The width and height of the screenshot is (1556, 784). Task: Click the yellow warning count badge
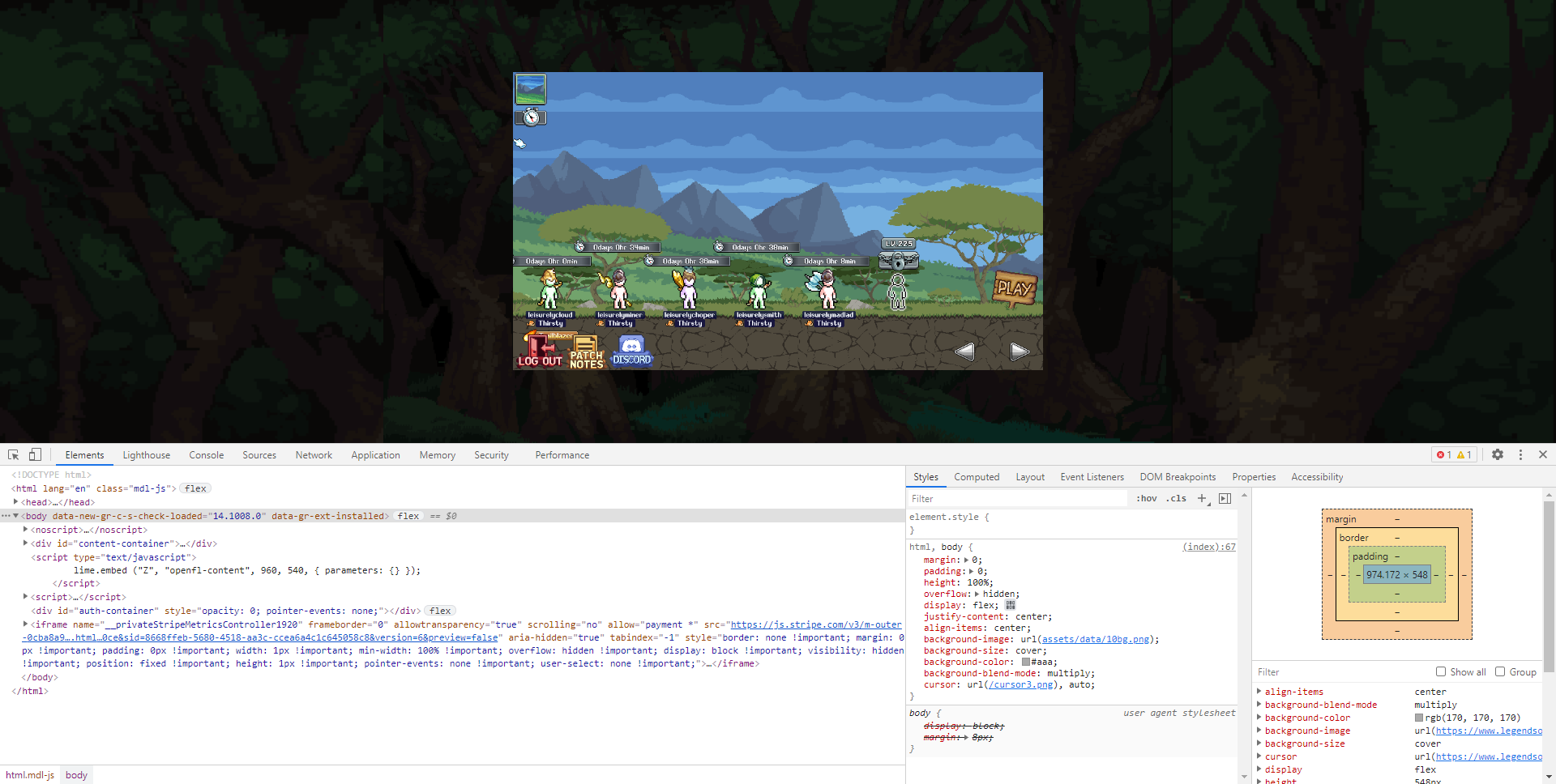1464,455
